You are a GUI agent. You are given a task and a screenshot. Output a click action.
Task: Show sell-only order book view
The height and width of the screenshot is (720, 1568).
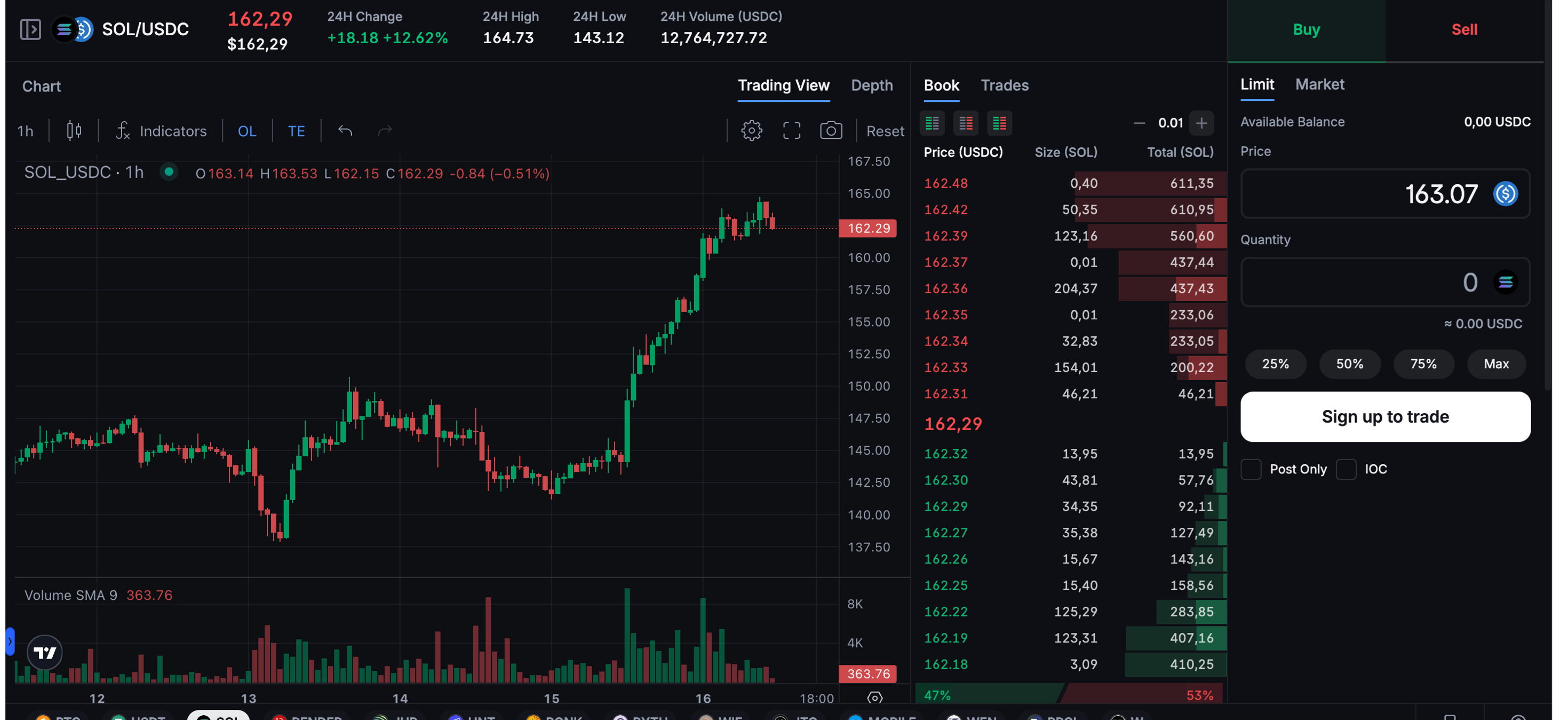point(965,123)
